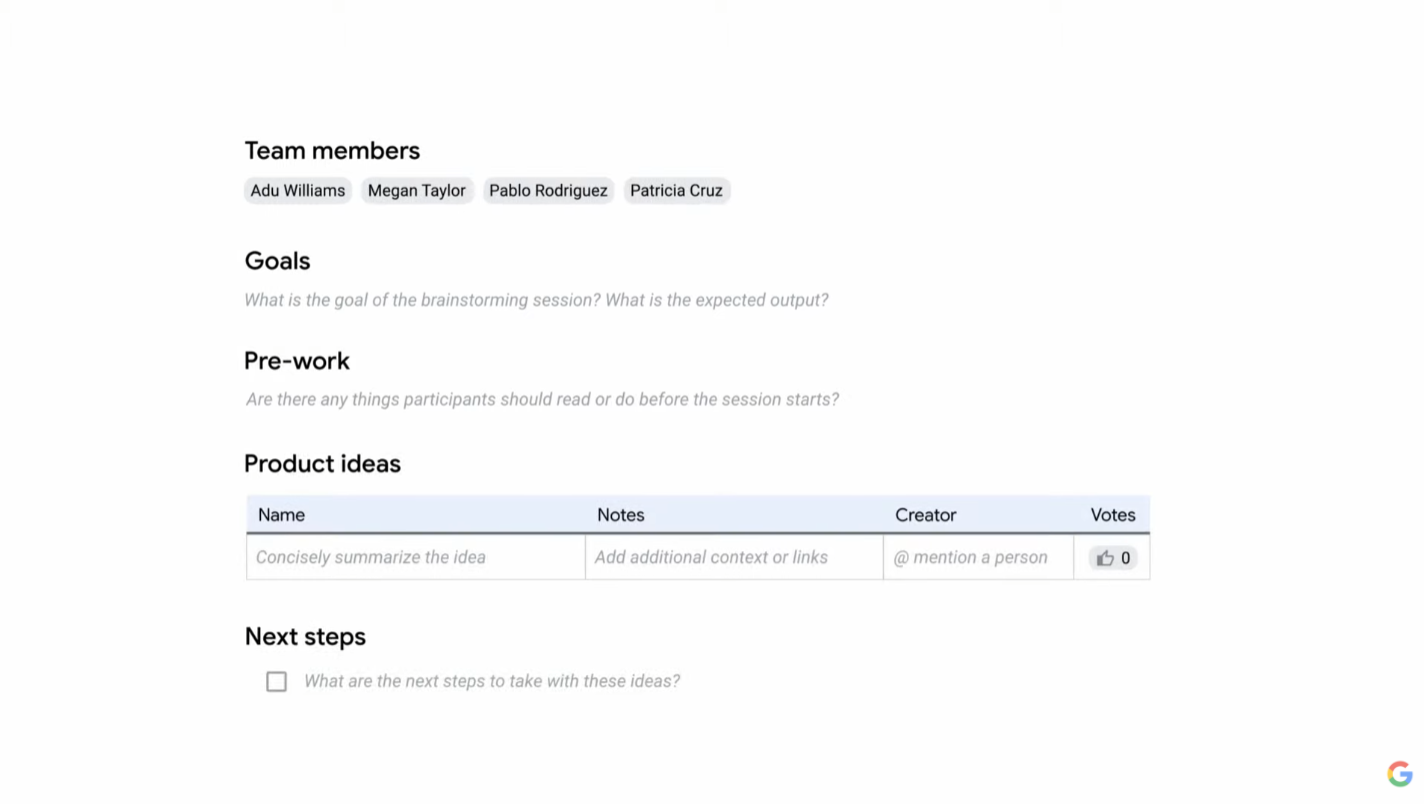Select the Pablo Rodriguez chip

click(x=548, y=190)
